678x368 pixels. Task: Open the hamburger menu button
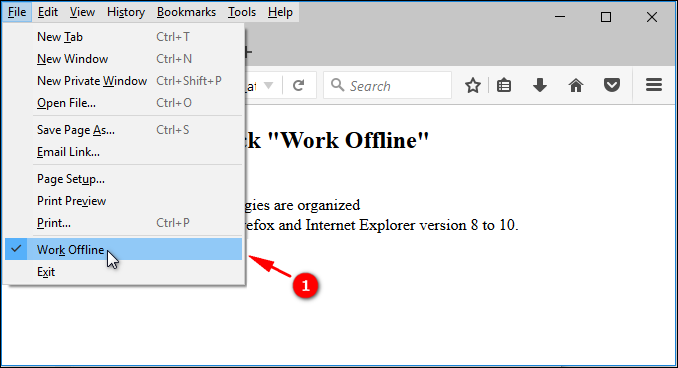[654, 85]
